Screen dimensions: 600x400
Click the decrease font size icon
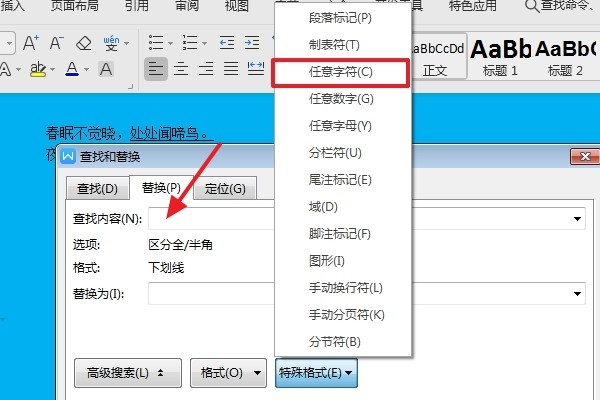pyautogui.click(x=57, y=42)
